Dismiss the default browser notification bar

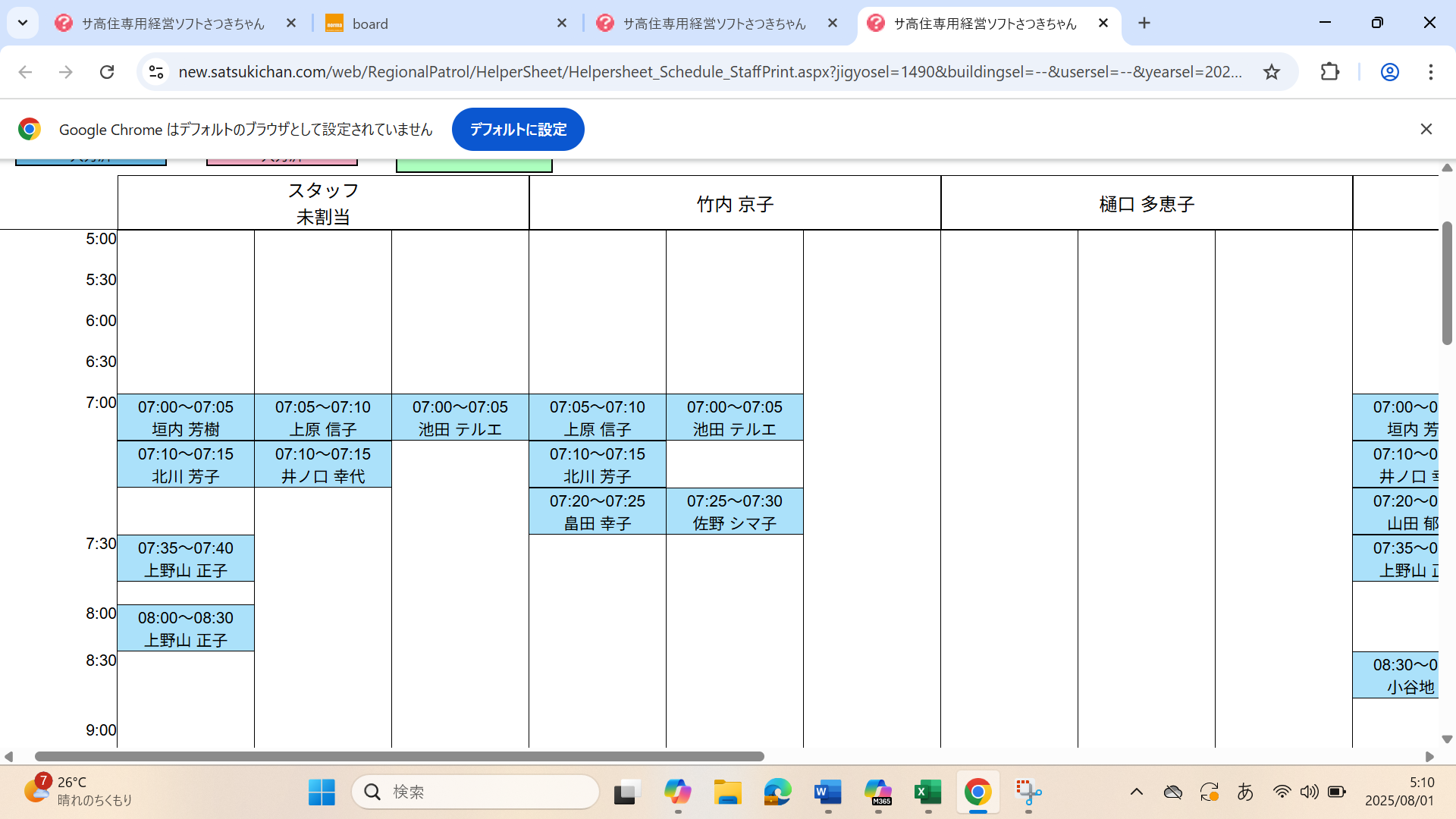[x=1426, y=129]
